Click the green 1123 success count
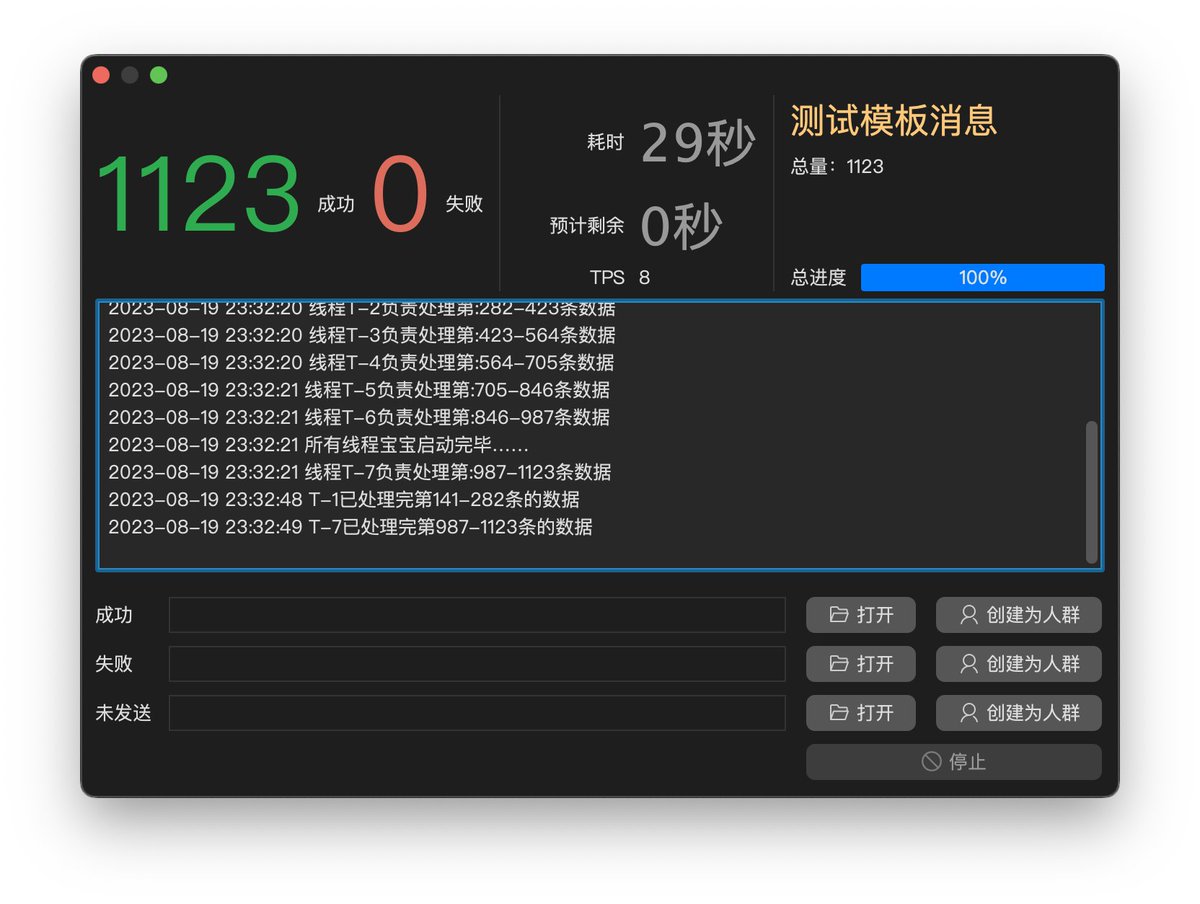Screen dimensions: 1200x904 click(x=199, y=196)
